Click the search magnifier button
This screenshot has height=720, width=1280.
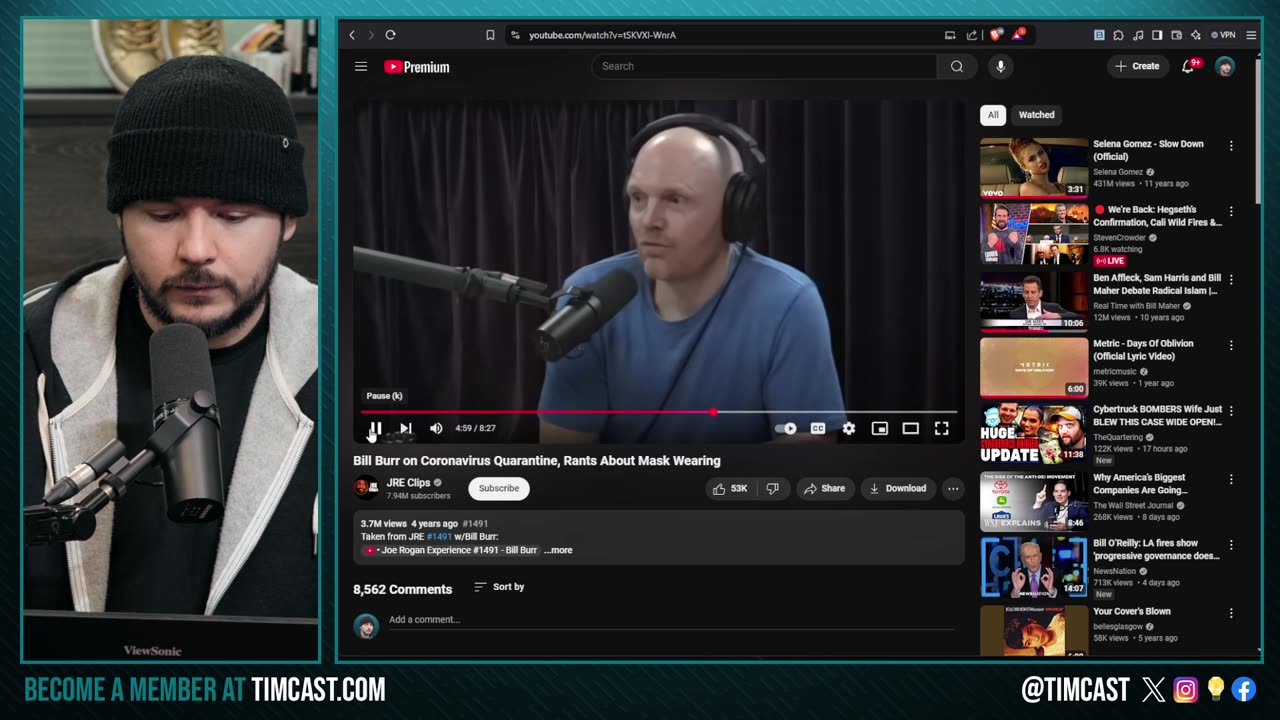tap(957, 66)
